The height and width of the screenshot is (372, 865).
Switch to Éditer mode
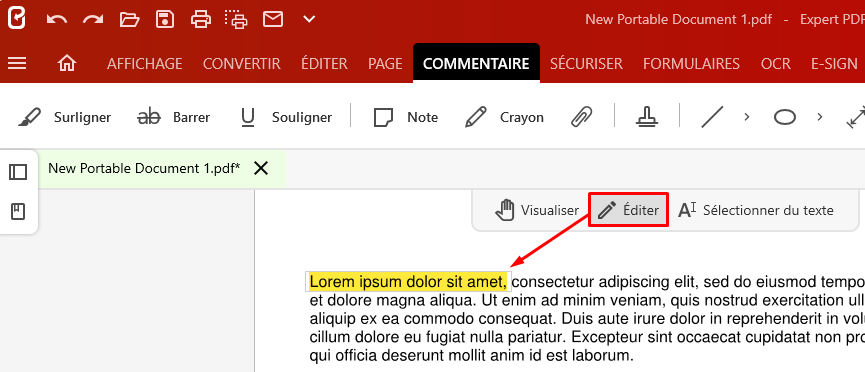point(628,210)
